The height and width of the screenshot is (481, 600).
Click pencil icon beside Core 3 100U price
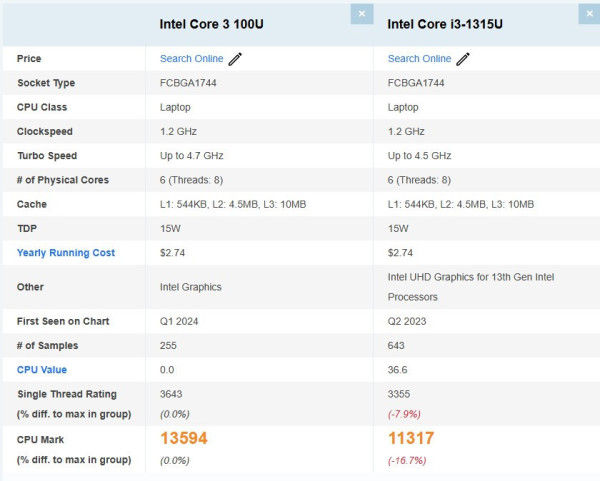coord(235,59)
